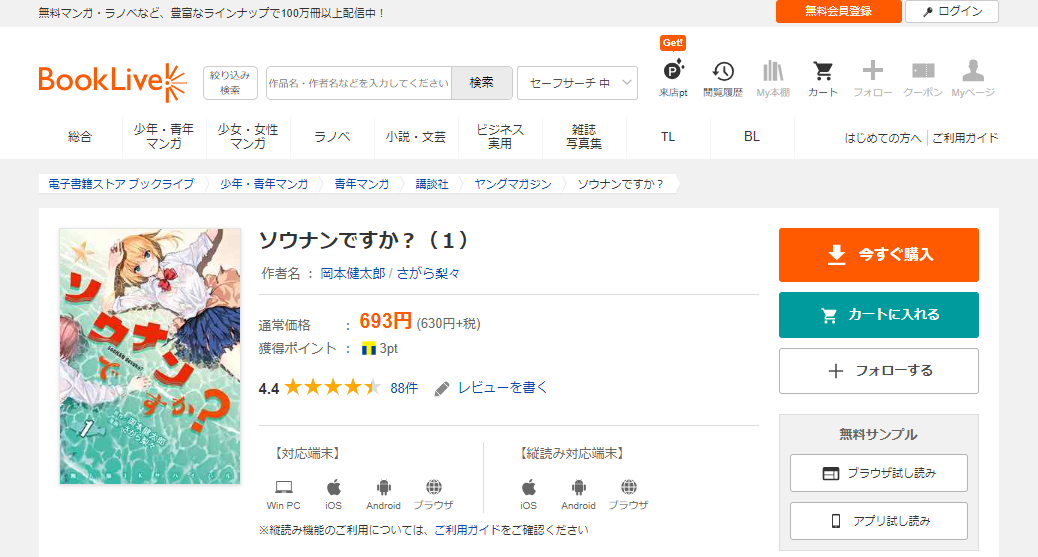This screenshot has width=1038, height=557.
Task: Open the Myページ profile icon
Action: pos(973,78)
